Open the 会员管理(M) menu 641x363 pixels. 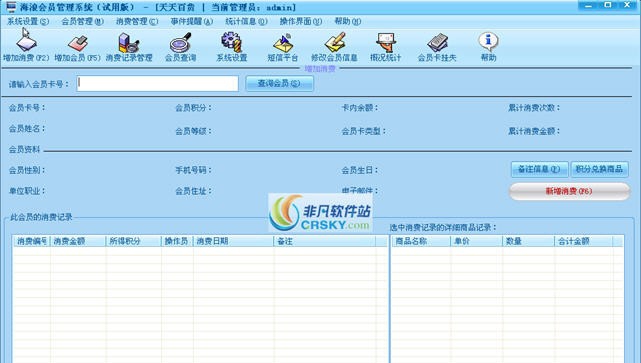click(83, 21)
